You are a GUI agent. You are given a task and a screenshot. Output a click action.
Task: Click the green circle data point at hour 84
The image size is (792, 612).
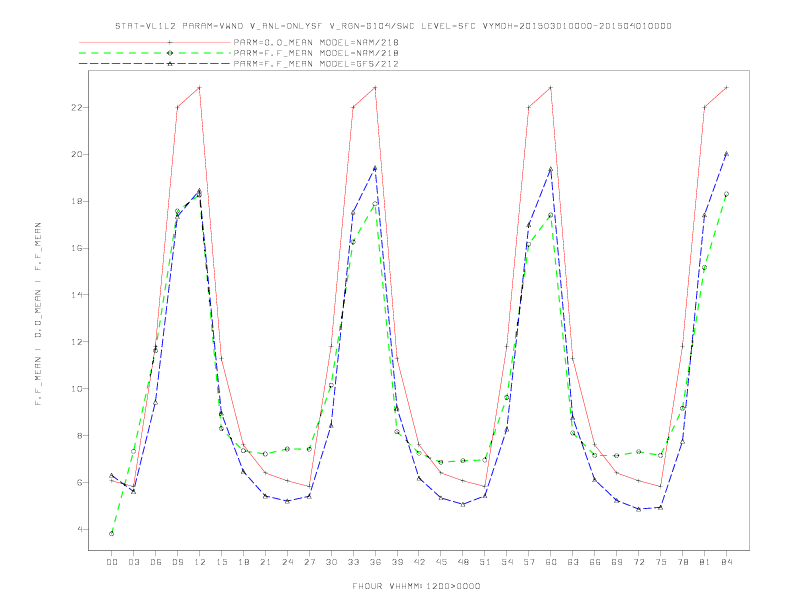[x=727, y=194]
